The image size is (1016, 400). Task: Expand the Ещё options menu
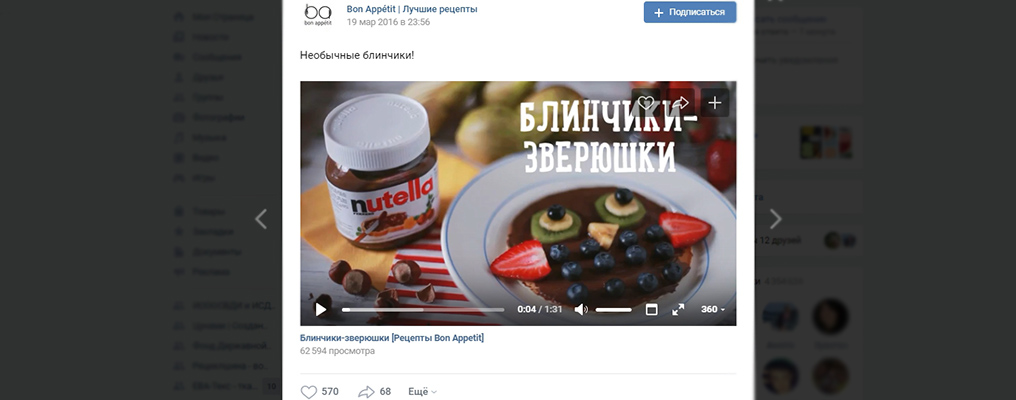(x=422, y=392)
